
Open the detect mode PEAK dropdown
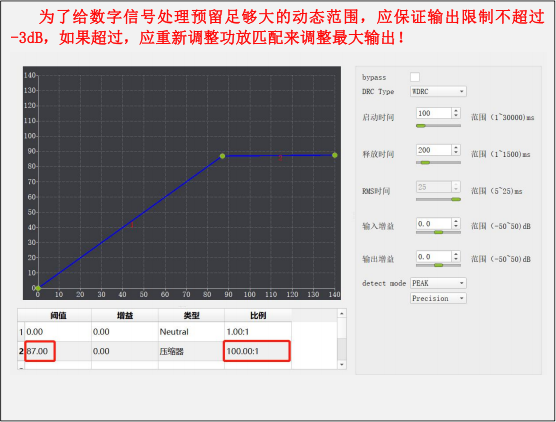tap(438, 283)
